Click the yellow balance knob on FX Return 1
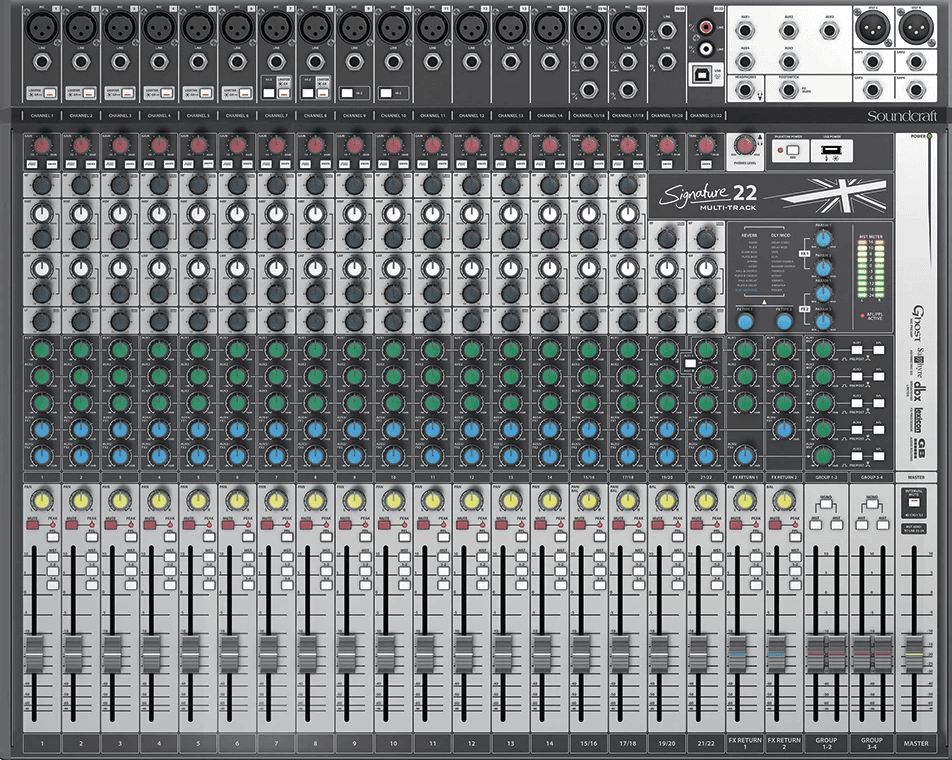 (744, 501)
